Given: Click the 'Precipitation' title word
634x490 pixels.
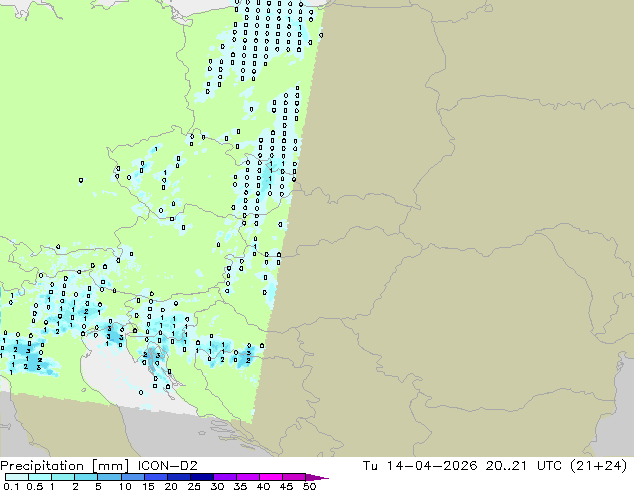Looking at the screenshot, I should tap(42, 466).
